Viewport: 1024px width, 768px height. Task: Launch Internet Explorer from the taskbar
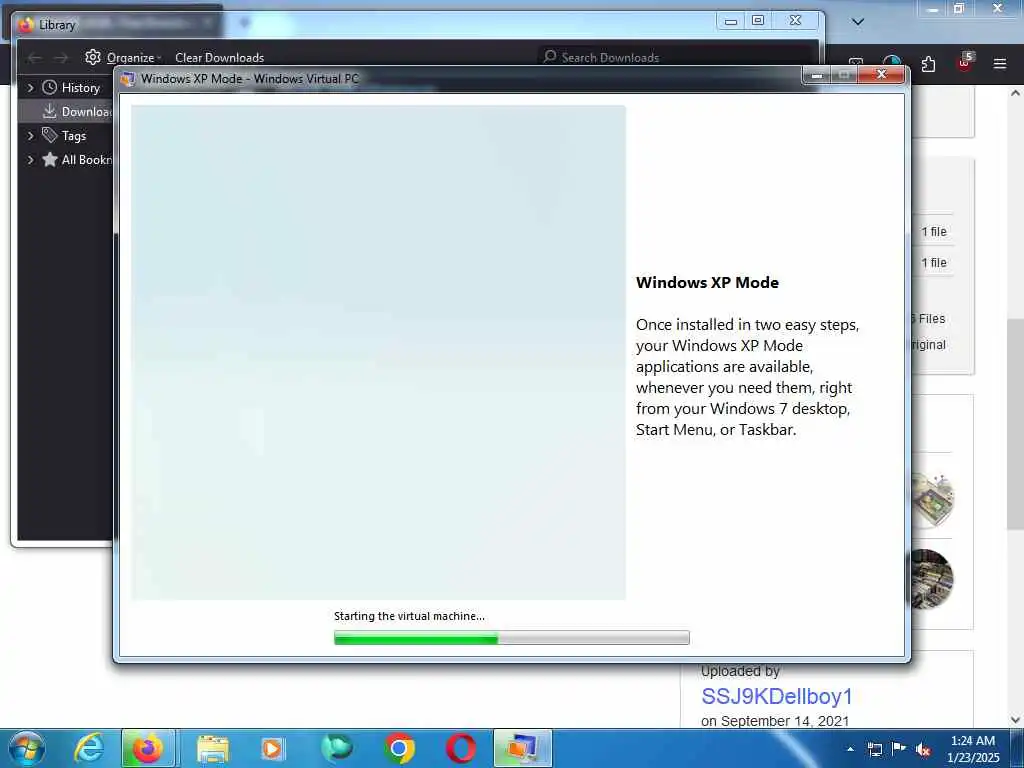click(89, 748)
